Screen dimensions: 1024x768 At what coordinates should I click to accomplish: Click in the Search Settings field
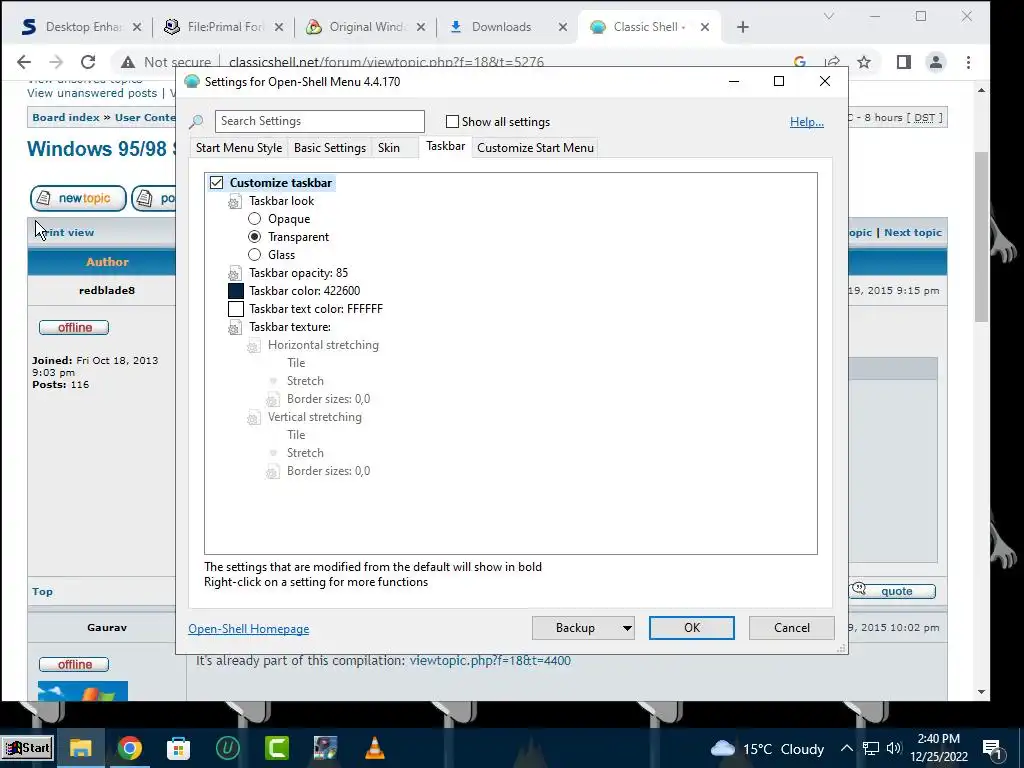[x=319, y=121]
